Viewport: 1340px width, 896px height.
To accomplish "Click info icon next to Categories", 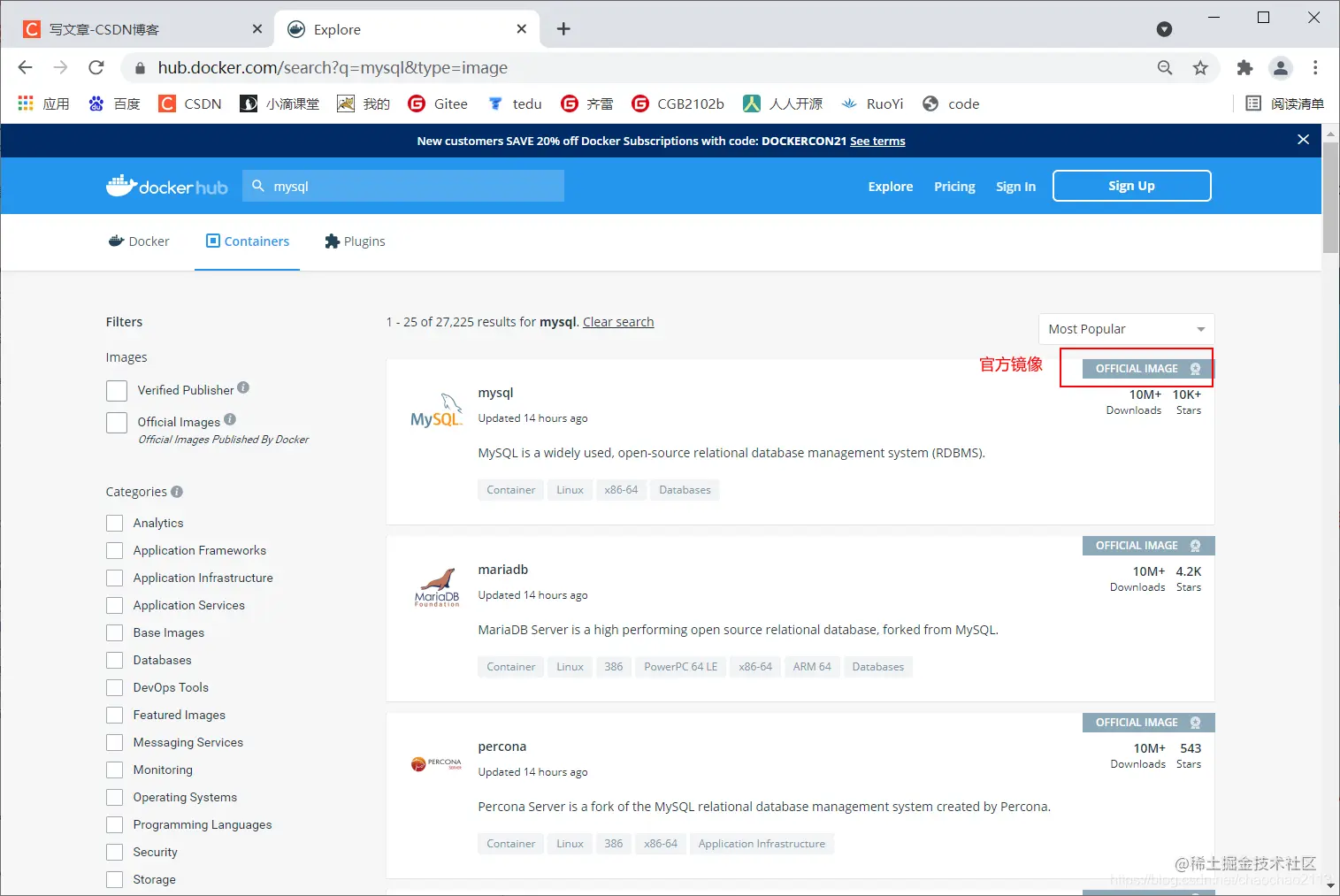I will (177, 491).
